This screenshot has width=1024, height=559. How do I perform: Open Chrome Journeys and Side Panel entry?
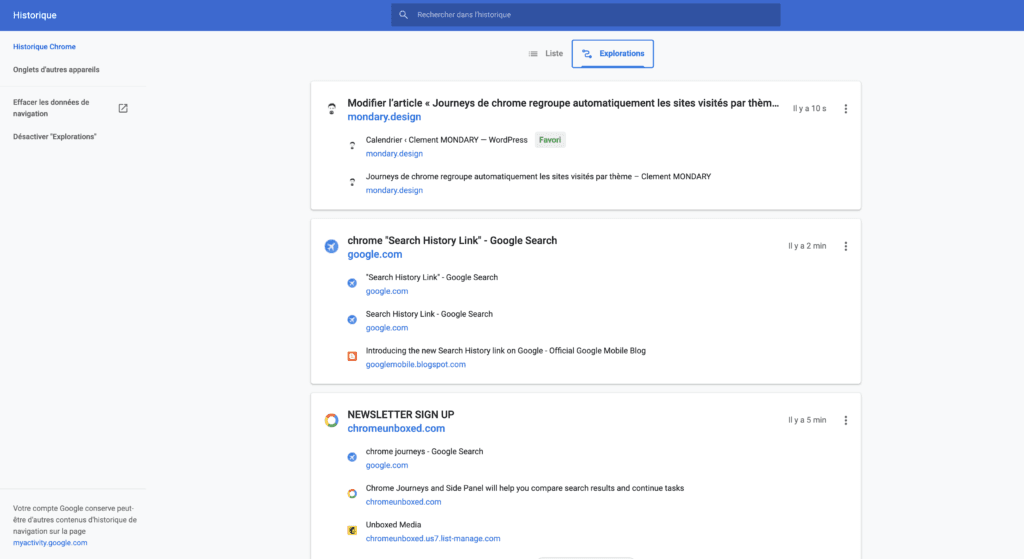[x=524, y=488]
